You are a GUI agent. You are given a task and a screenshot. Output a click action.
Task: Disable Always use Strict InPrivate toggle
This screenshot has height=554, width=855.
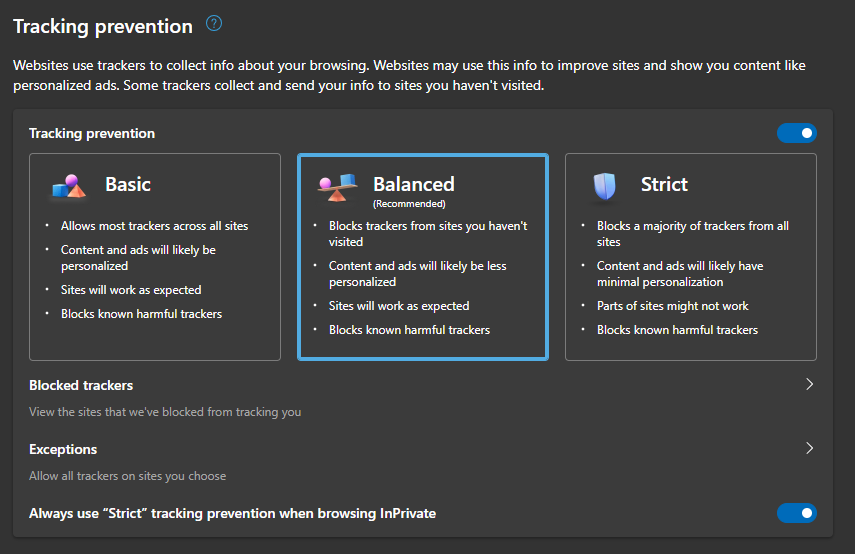797,513
